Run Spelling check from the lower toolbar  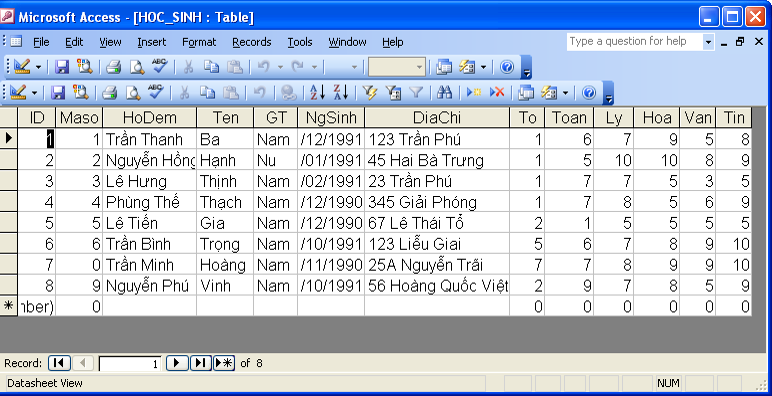click(x=156, y=92)
